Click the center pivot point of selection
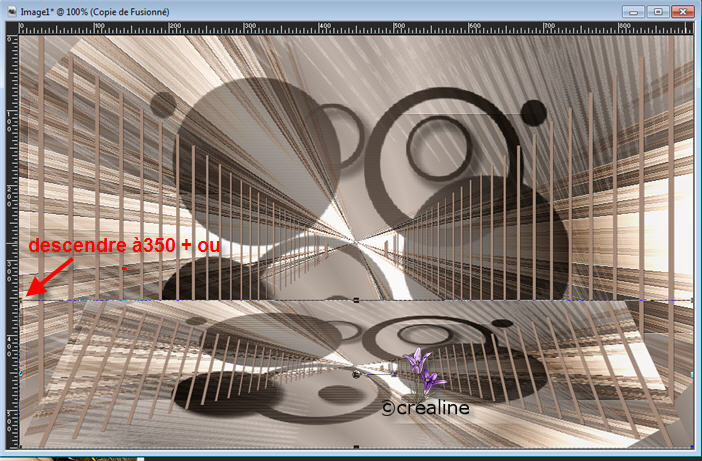This screenshot has width=702, height=461. point(357,374)
